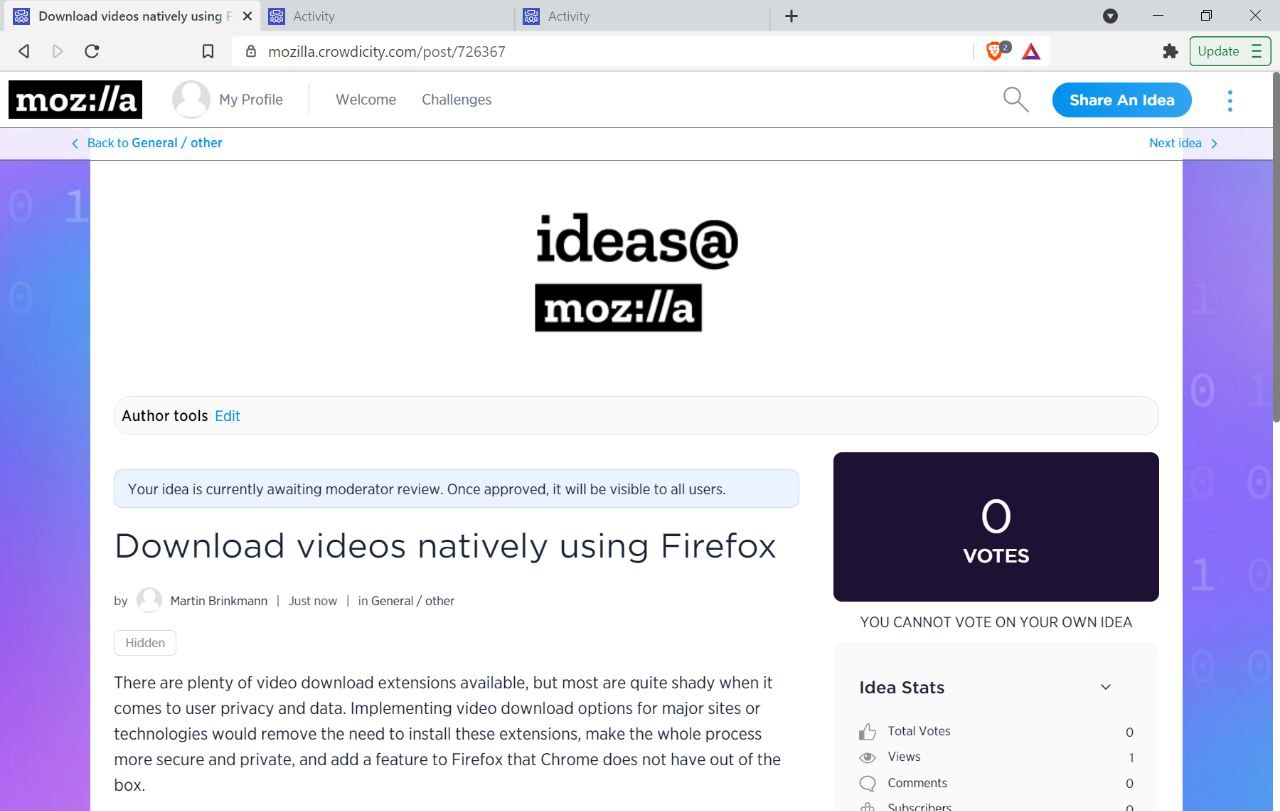Click the Brave Rewards triangle icon
Viewport: 1280px width, 811px height.
click(1031, 51)
